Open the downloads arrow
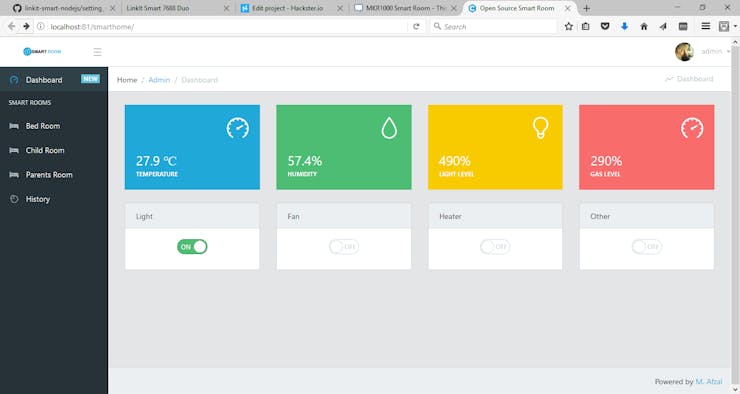Screen dimensions: 740x394 point(624,26)
